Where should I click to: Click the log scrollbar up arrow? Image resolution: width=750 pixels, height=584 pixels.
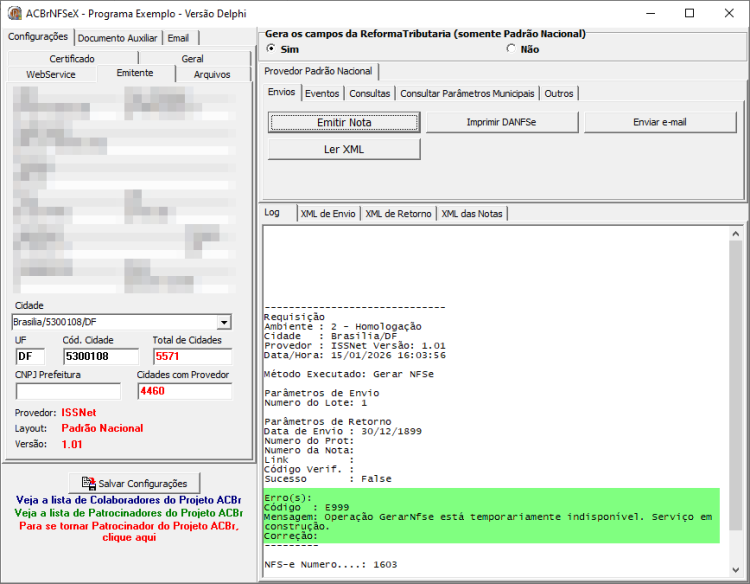coord(736,233)
